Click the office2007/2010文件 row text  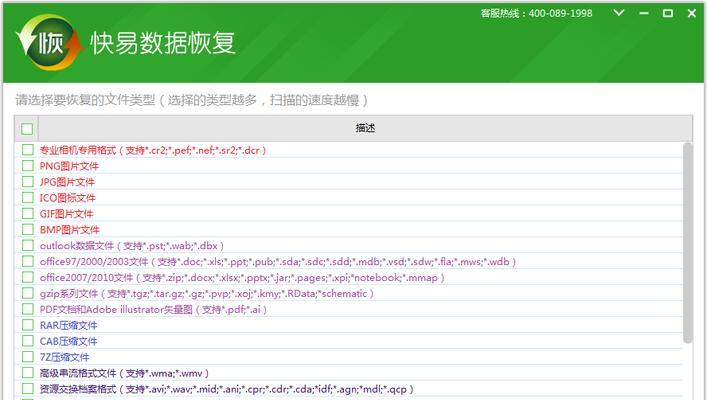(x=242, y=278)
